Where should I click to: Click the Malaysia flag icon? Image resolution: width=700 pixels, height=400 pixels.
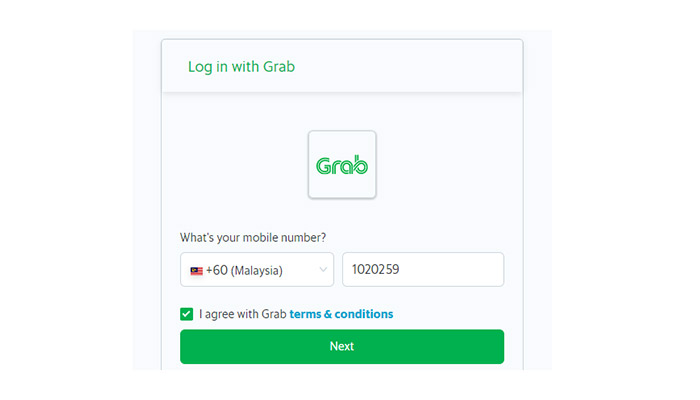(196, 271)
